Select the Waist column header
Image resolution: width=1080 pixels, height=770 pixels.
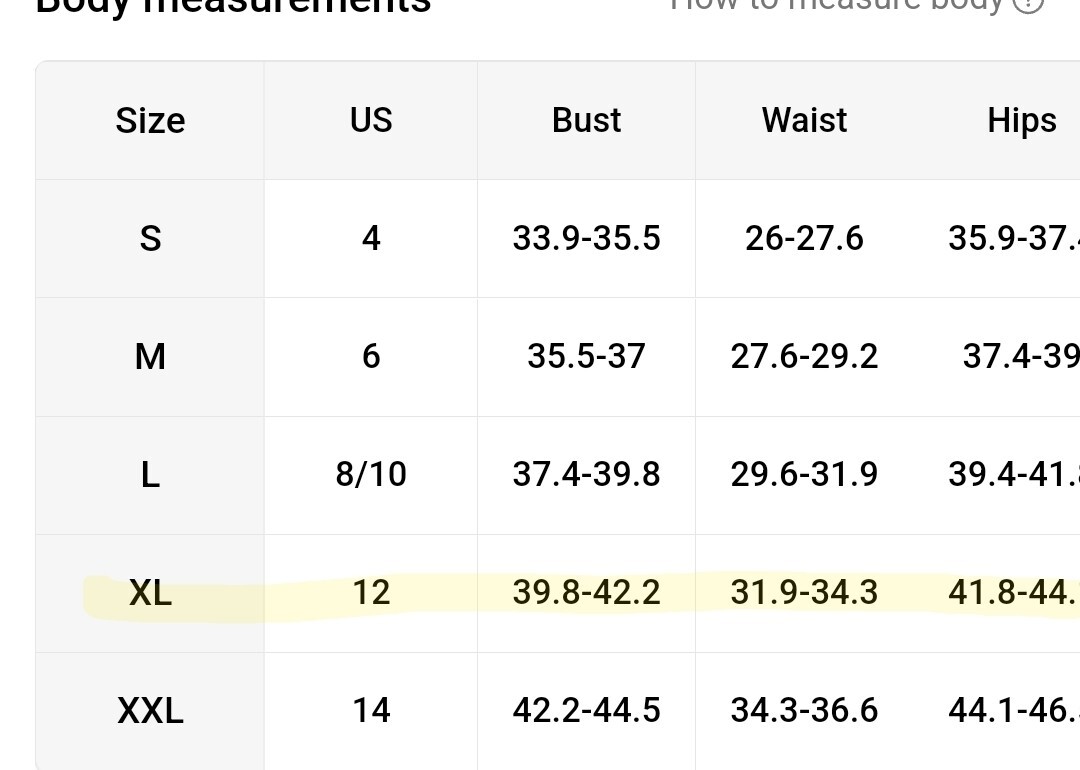point(804,121)
